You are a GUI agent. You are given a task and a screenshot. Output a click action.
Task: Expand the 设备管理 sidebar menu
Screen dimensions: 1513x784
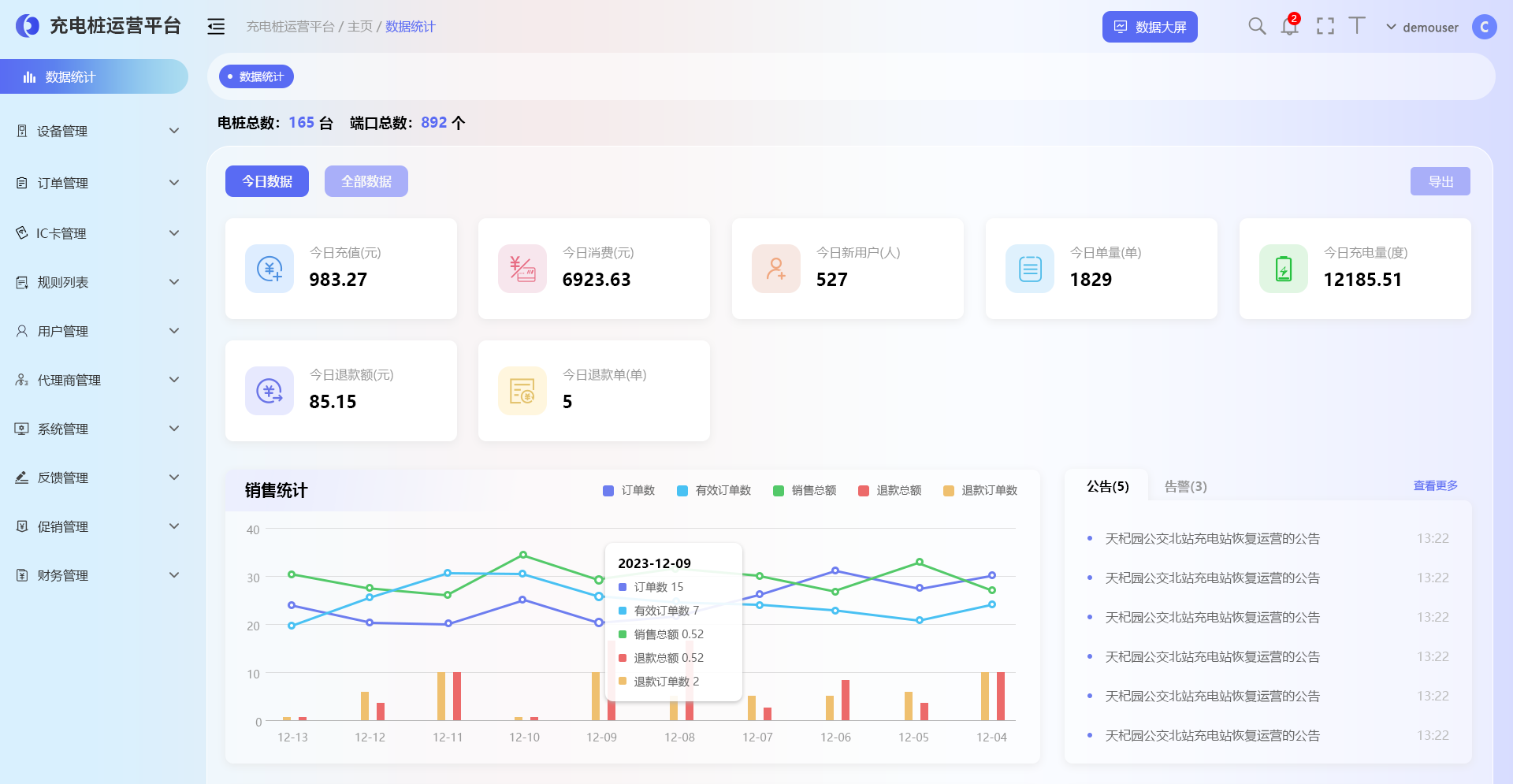tap(95, 131)
